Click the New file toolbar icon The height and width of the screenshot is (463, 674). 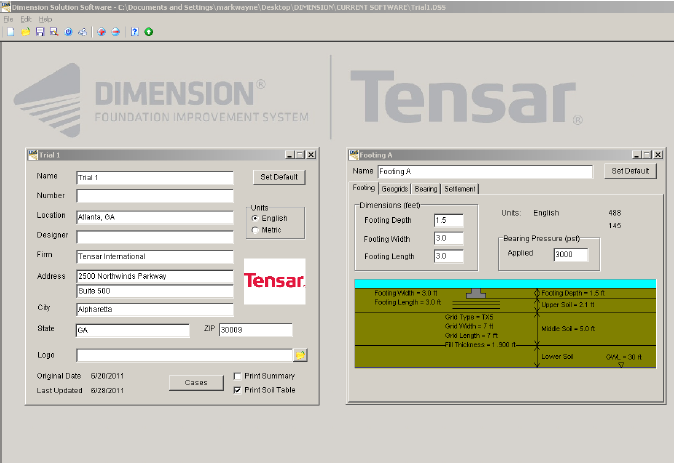tap(10, 32)
